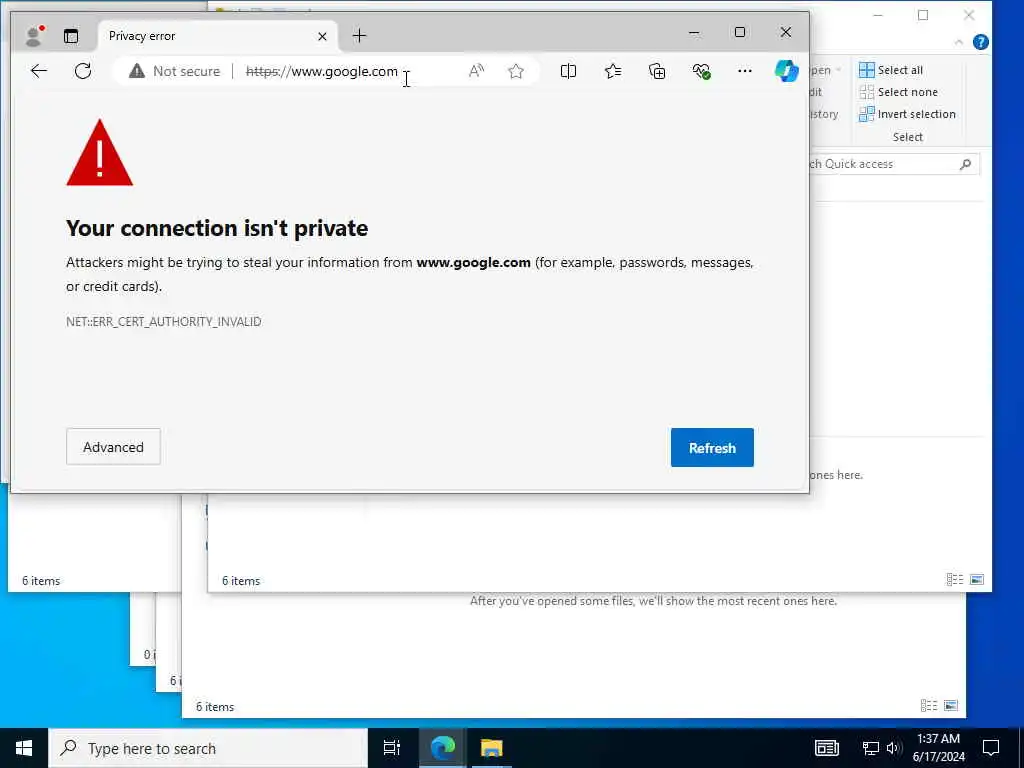Open the Not secure site information warning
This screenshot has width=1024, height=768.
tap(174, 71)
